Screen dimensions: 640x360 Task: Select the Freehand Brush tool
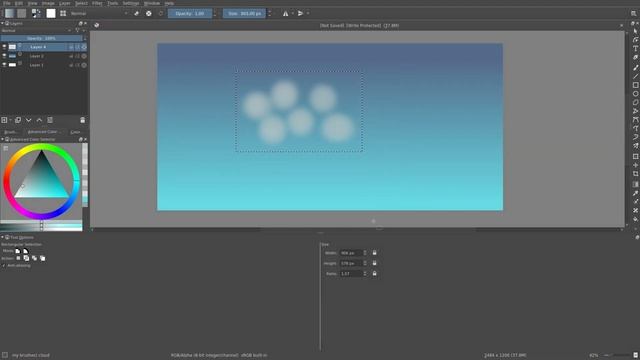[636, 67]
